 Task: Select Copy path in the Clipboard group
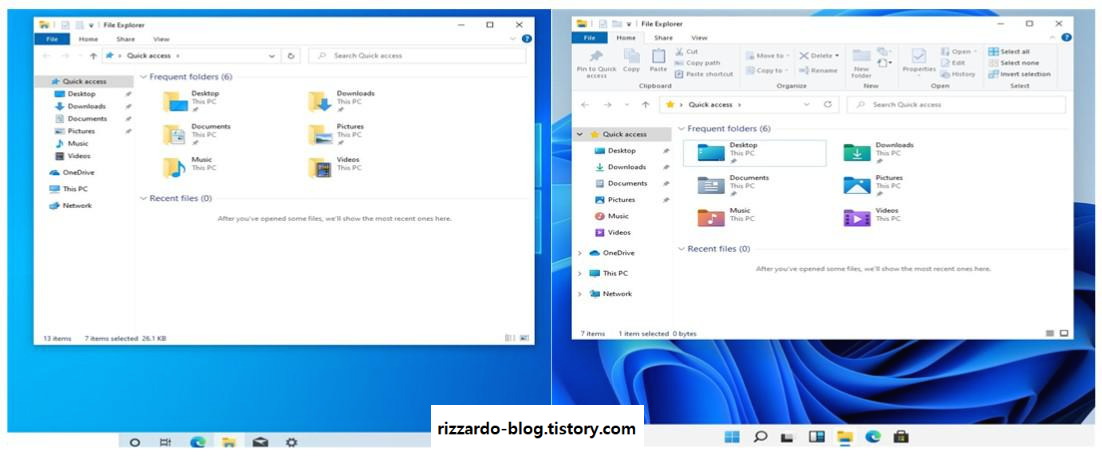coord(697,63)
